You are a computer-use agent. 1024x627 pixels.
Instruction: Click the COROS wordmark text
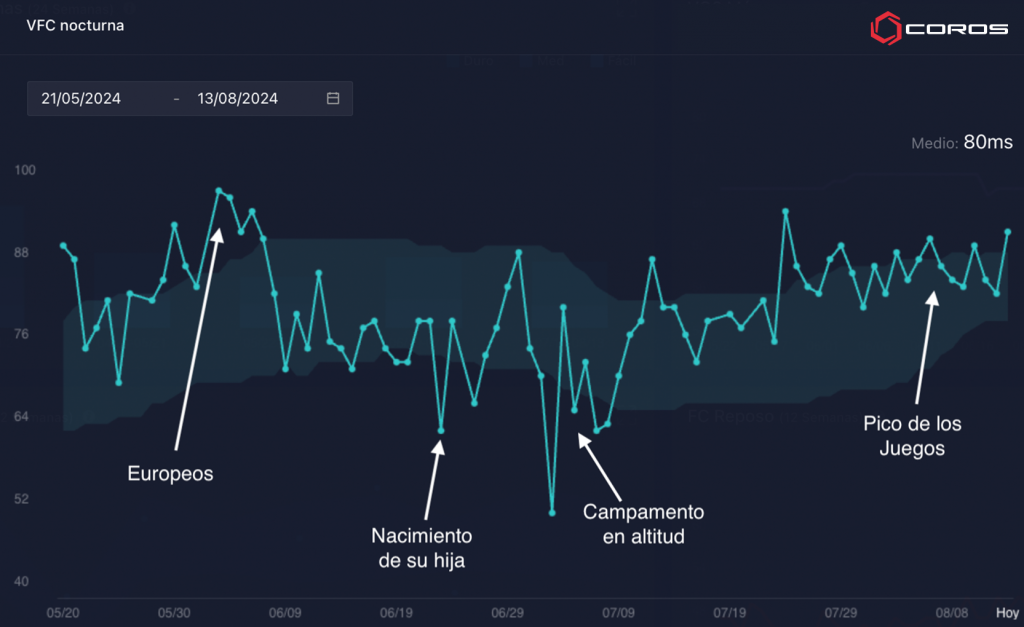pyautogui.click(x=956, y=29)
